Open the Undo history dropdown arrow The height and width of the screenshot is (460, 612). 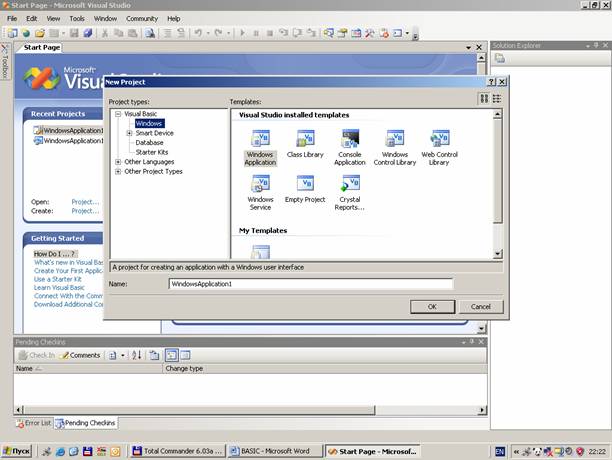pyautogui.click(x=208, y=33)
